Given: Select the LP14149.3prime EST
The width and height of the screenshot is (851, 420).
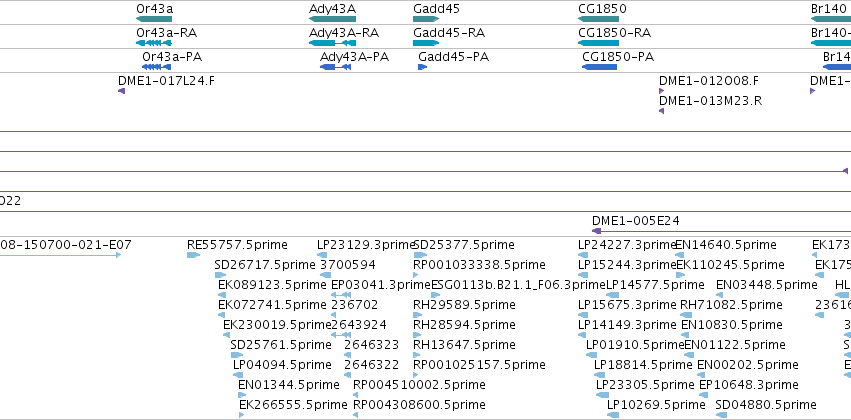Looking at the screenshot, I should (x=583, y=335).
